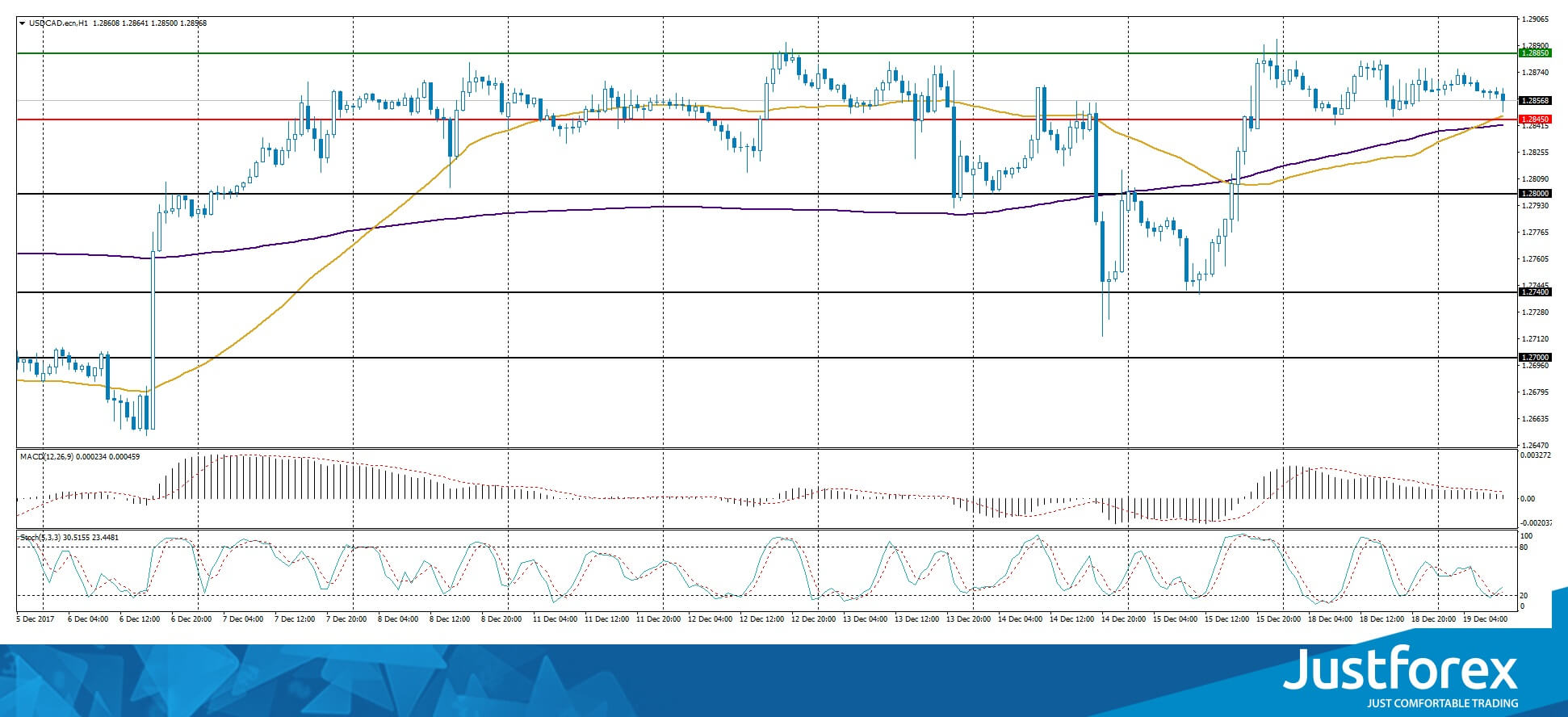Click the Stoch(5,3,3) indicator label

tap(40, 537)
